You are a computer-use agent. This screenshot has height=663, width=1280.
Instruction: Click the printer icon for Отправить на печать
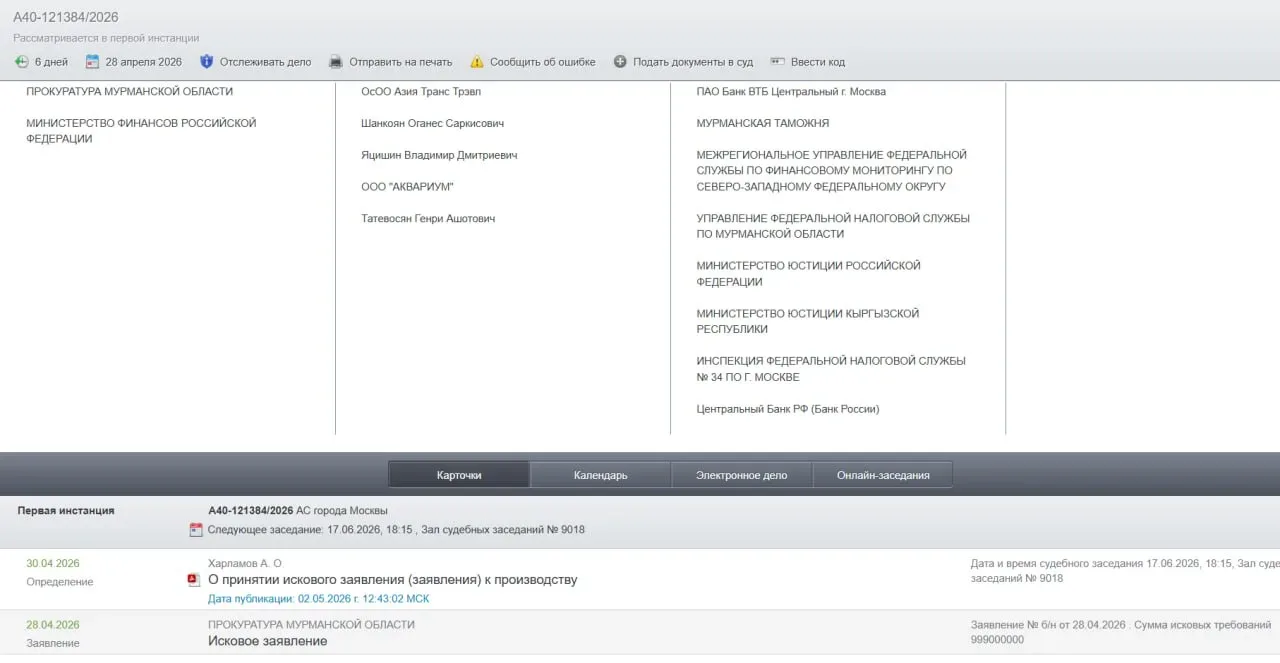coord(336,62)
